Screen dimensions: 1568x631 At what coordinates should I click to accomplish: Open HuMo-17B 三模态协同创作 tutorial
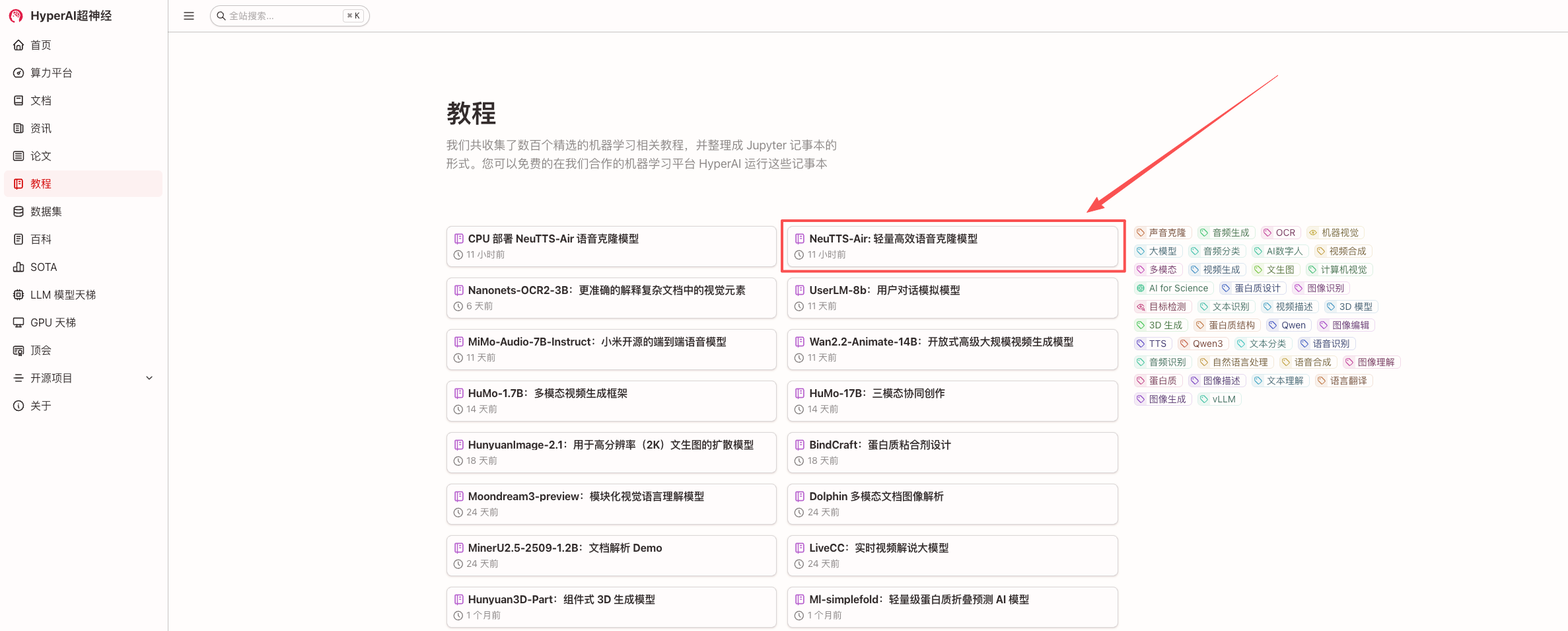click(x=952, y=401)
